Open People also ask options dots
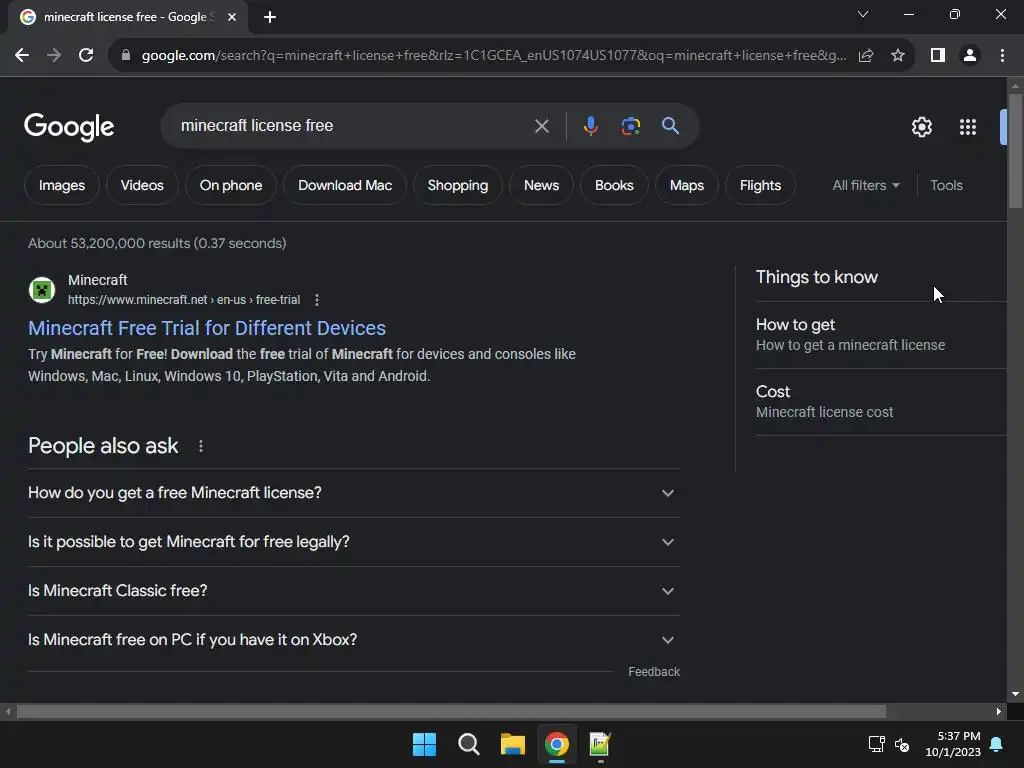This screenshot has height=768, width=1024. 200,446
